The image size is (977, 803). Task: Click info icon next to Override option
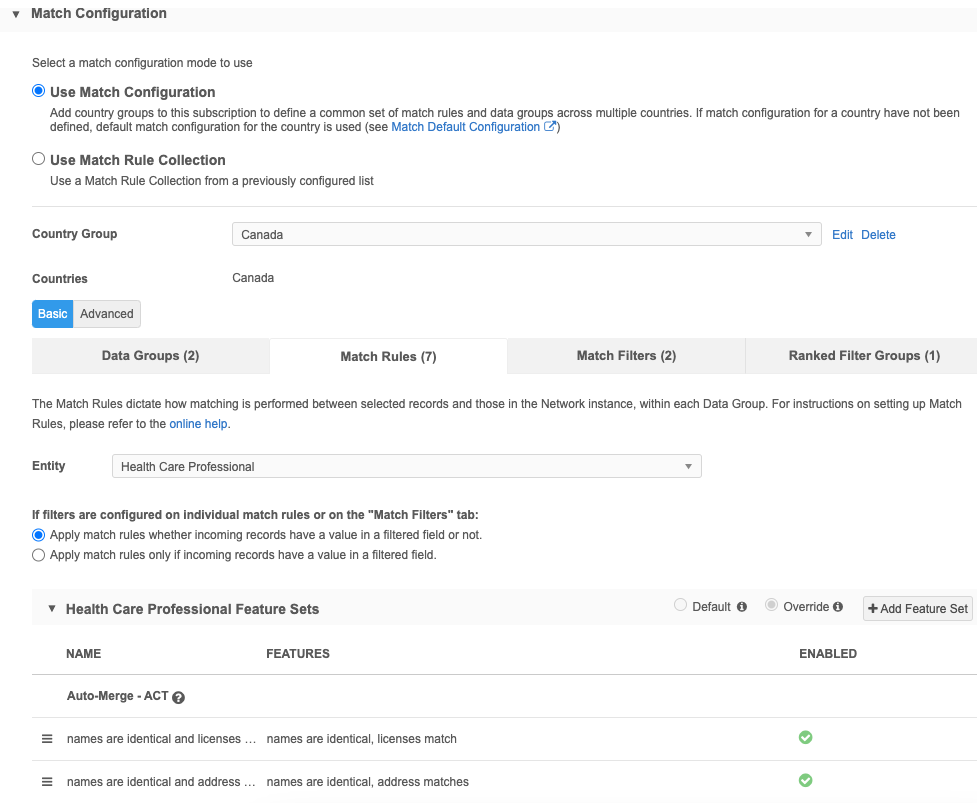(837, 607)
